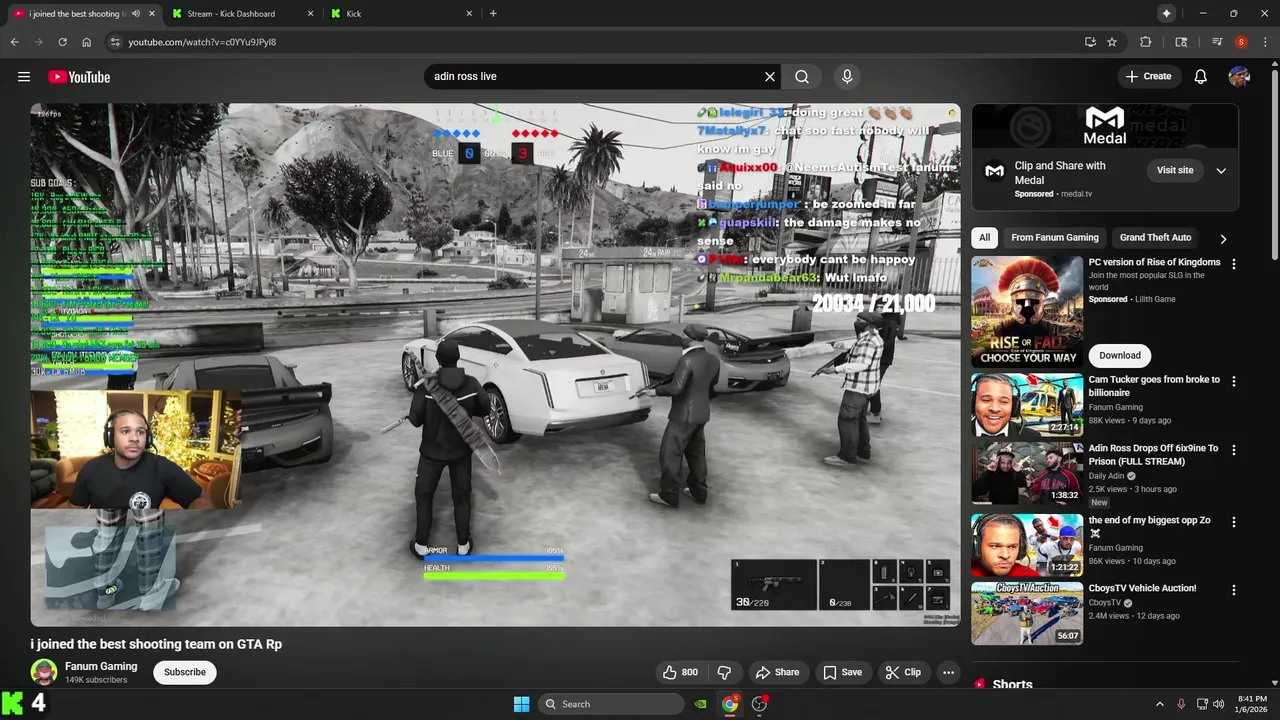
Task: Expand the Medal ad details chevron
Action: click(1221, 171)
